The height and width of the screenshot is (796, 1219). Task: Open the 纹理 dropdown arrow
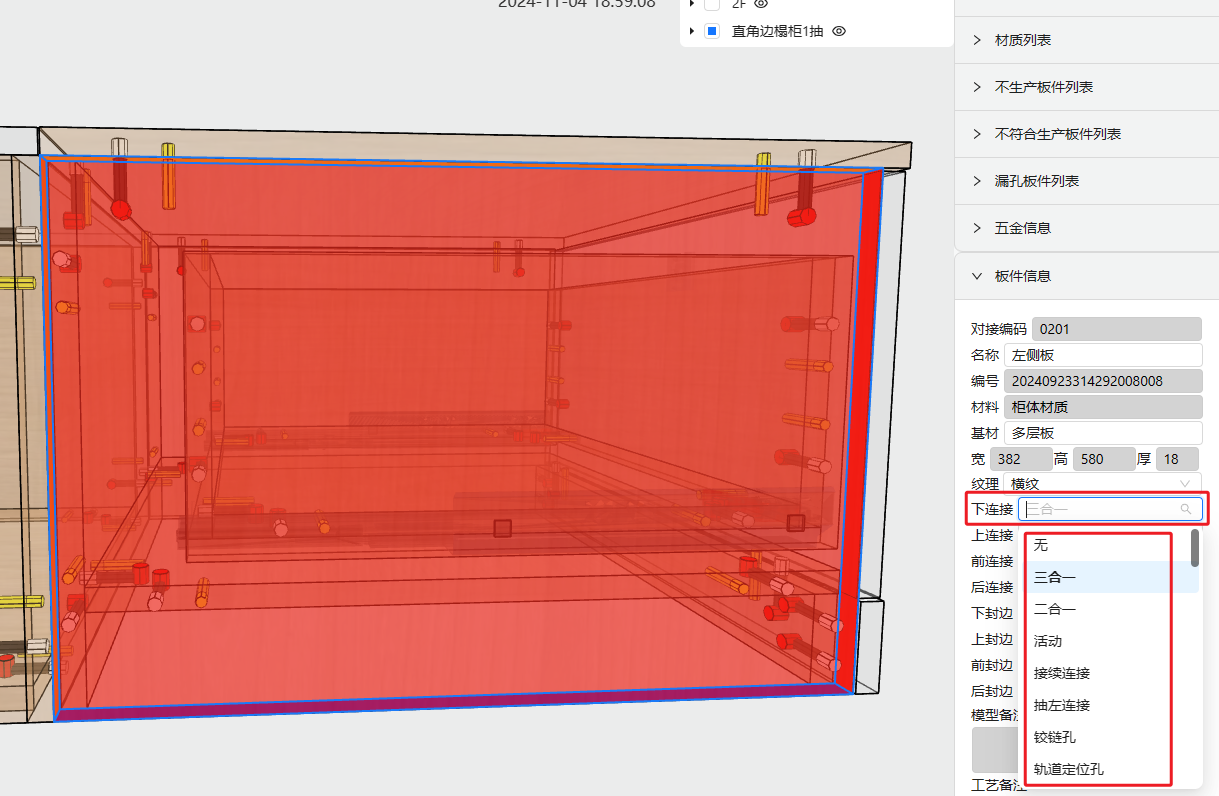1185,484
